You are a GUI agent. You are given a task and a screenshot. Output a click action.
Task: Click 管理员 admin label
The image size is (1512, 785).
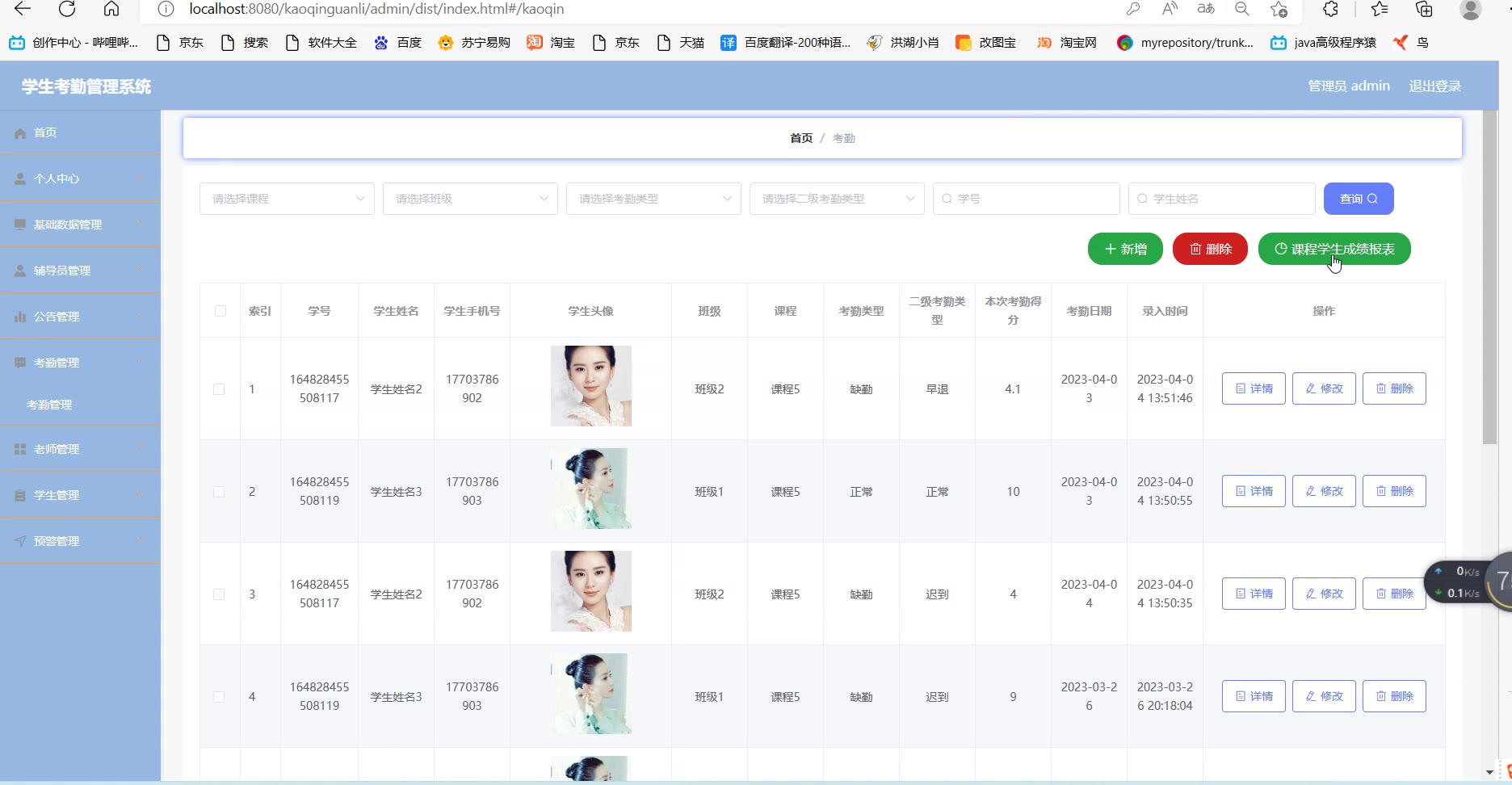[1349, 86]
